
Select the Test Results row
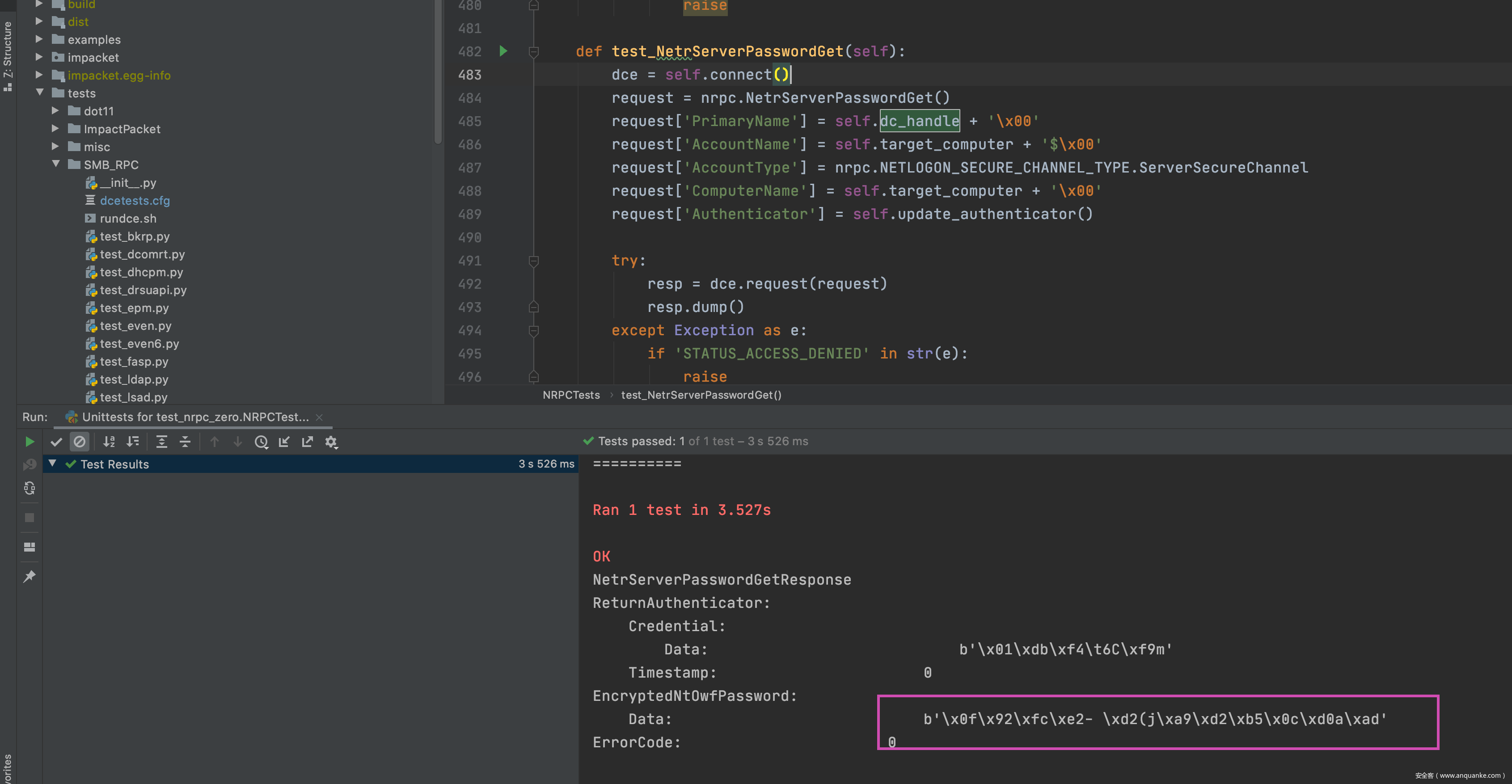click(311, 464)
